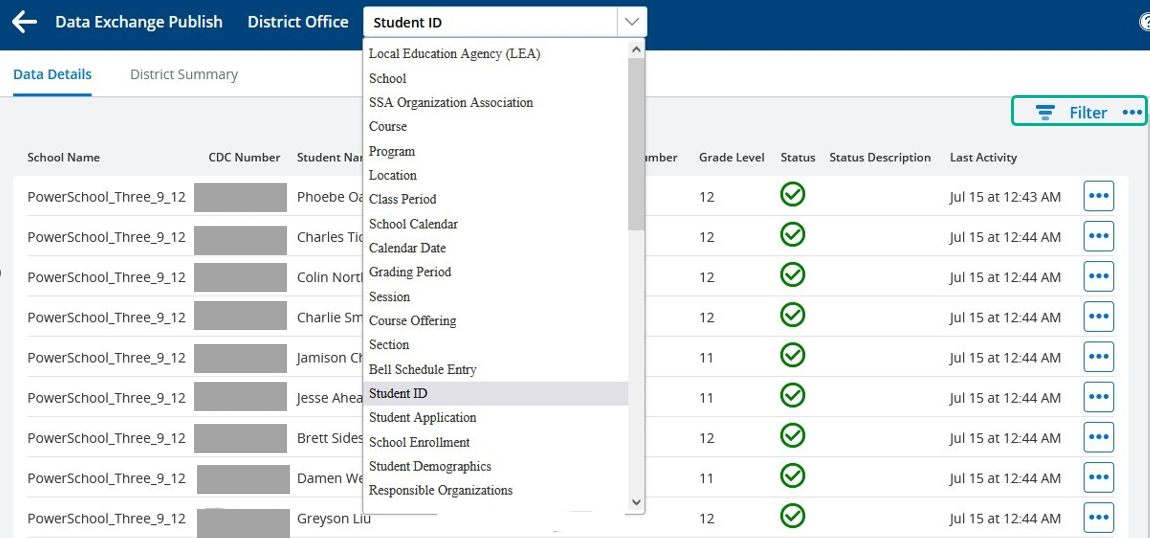The image size is (1150, 538).
Task: Click the green status checkmark in Colin's row
Action: [x=792, y=275]
